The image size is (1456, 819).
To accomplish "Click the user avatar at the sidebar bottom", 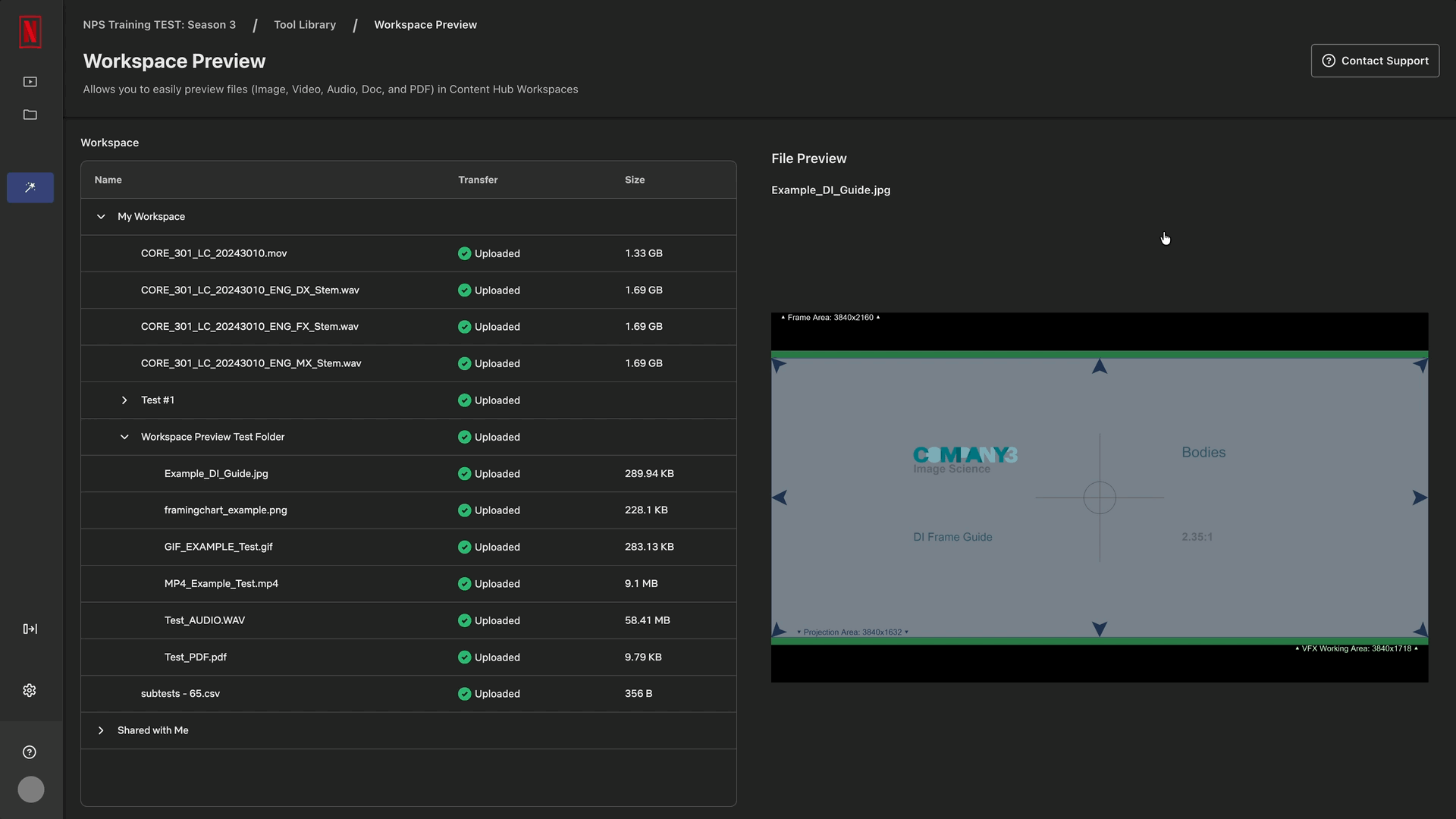I will coord(30,789).
